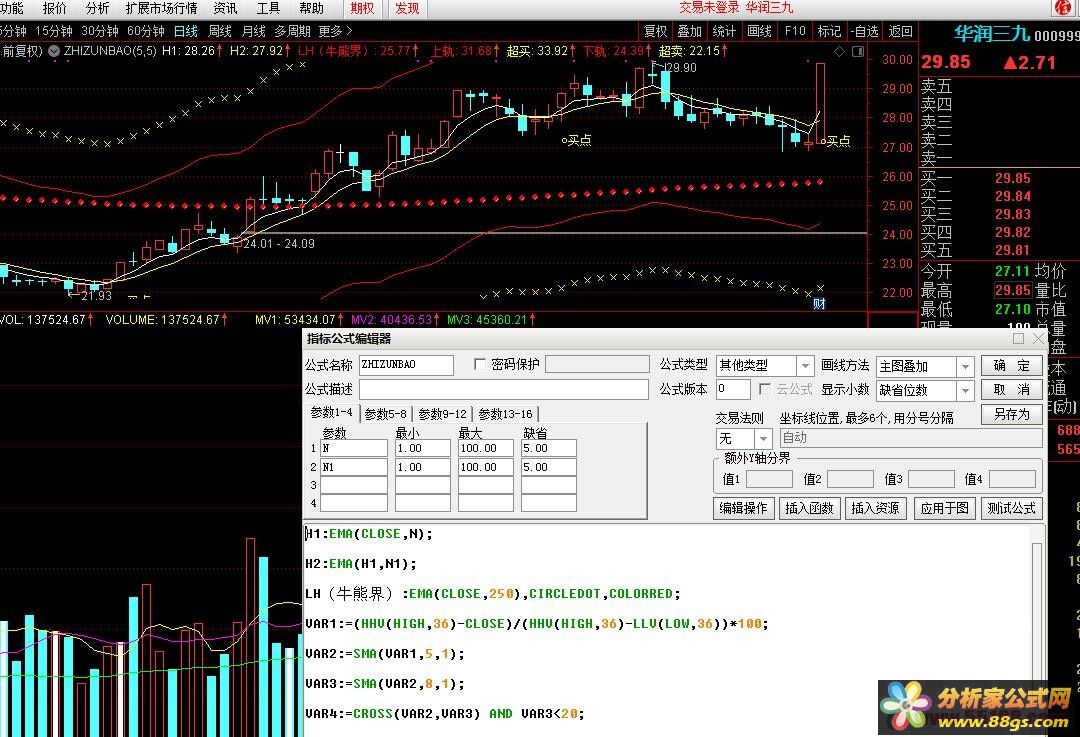Open the 帮助 menu

311,8
